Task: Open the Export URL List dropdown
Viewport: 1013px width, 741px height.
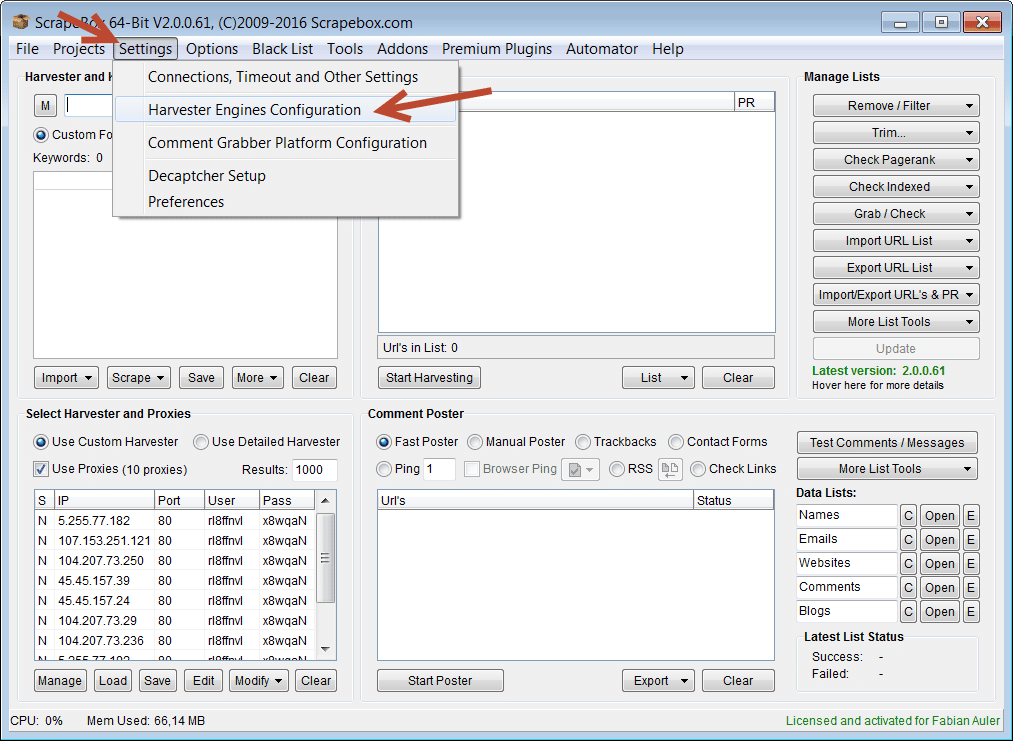Action: [895, 268]
